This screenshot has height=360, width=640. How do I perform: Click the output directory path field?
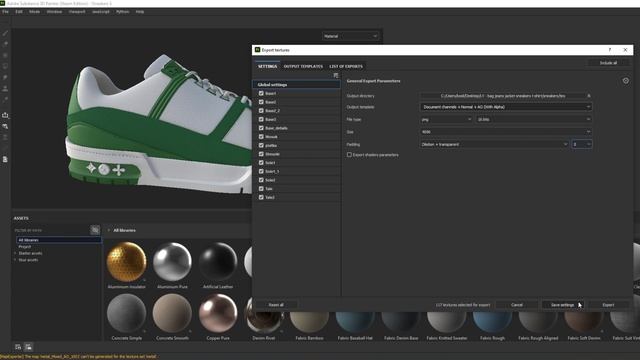[x=502, y=96]
